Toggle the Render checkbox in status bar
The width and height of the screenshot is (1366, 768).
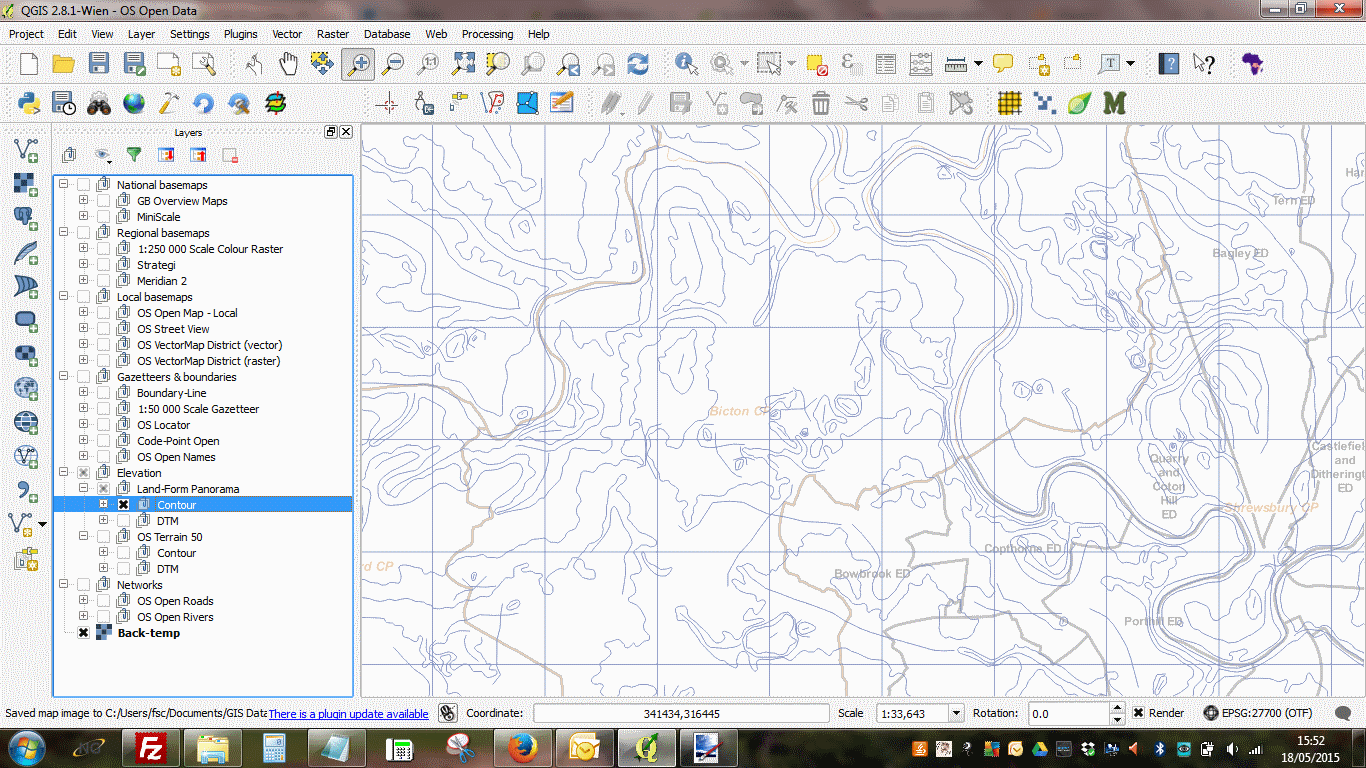[x=1139, y=713]
